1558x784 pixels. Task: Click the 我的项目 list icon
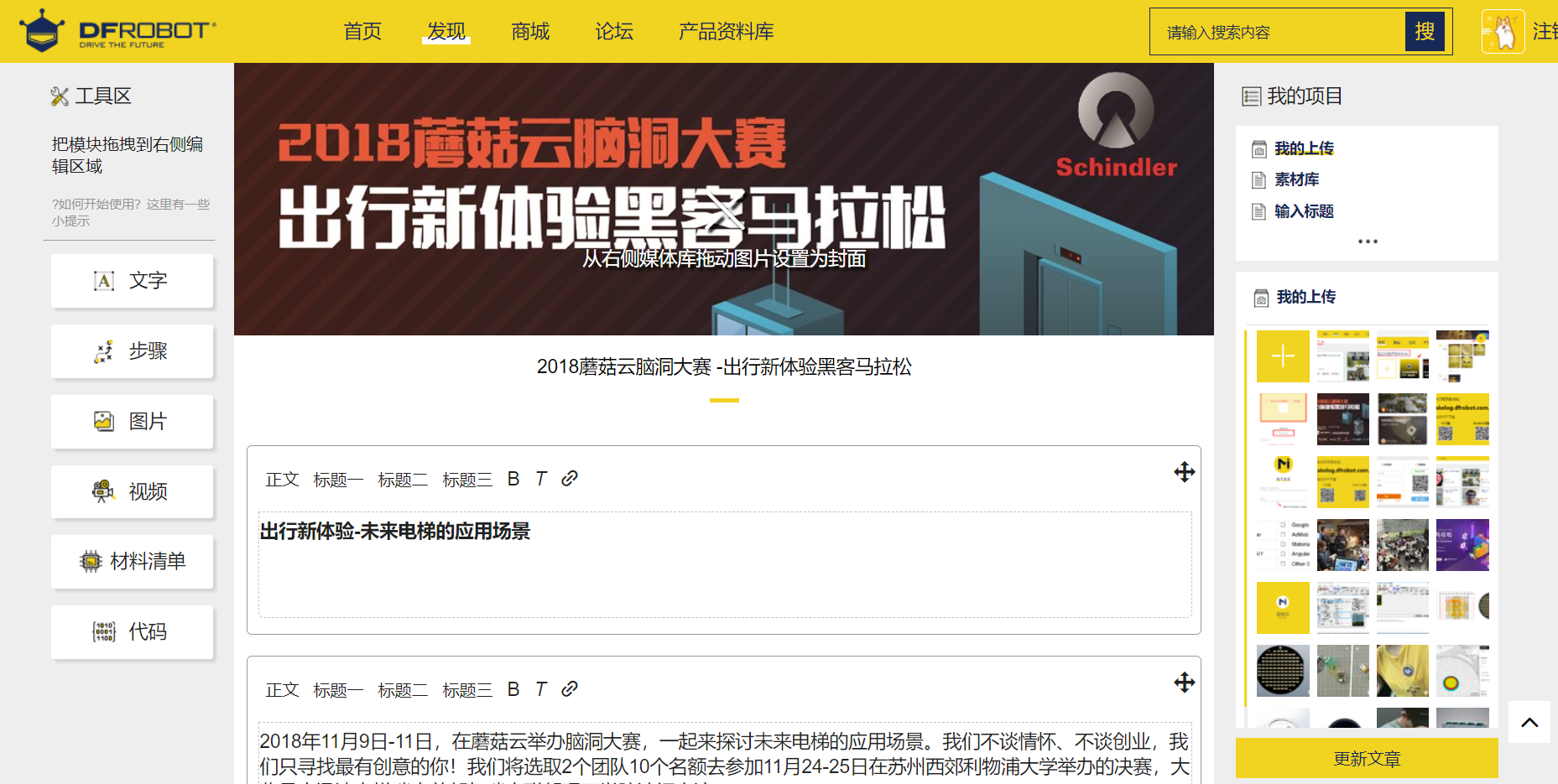1251,96
